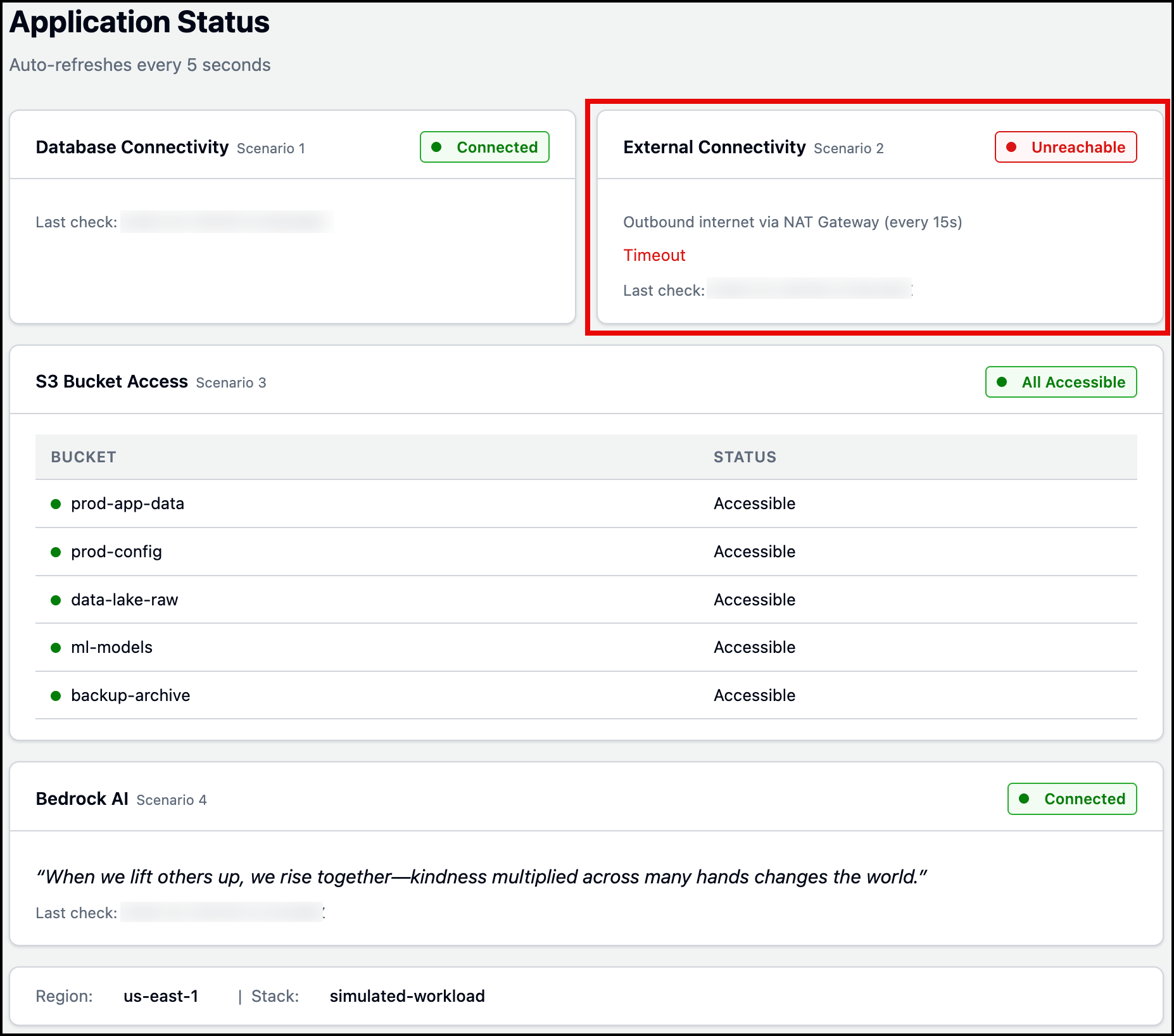The height and width of the screenshot is (1036, 1174).
Task: Click the simulated-workload stack value
Action: [x=407, y=996]
